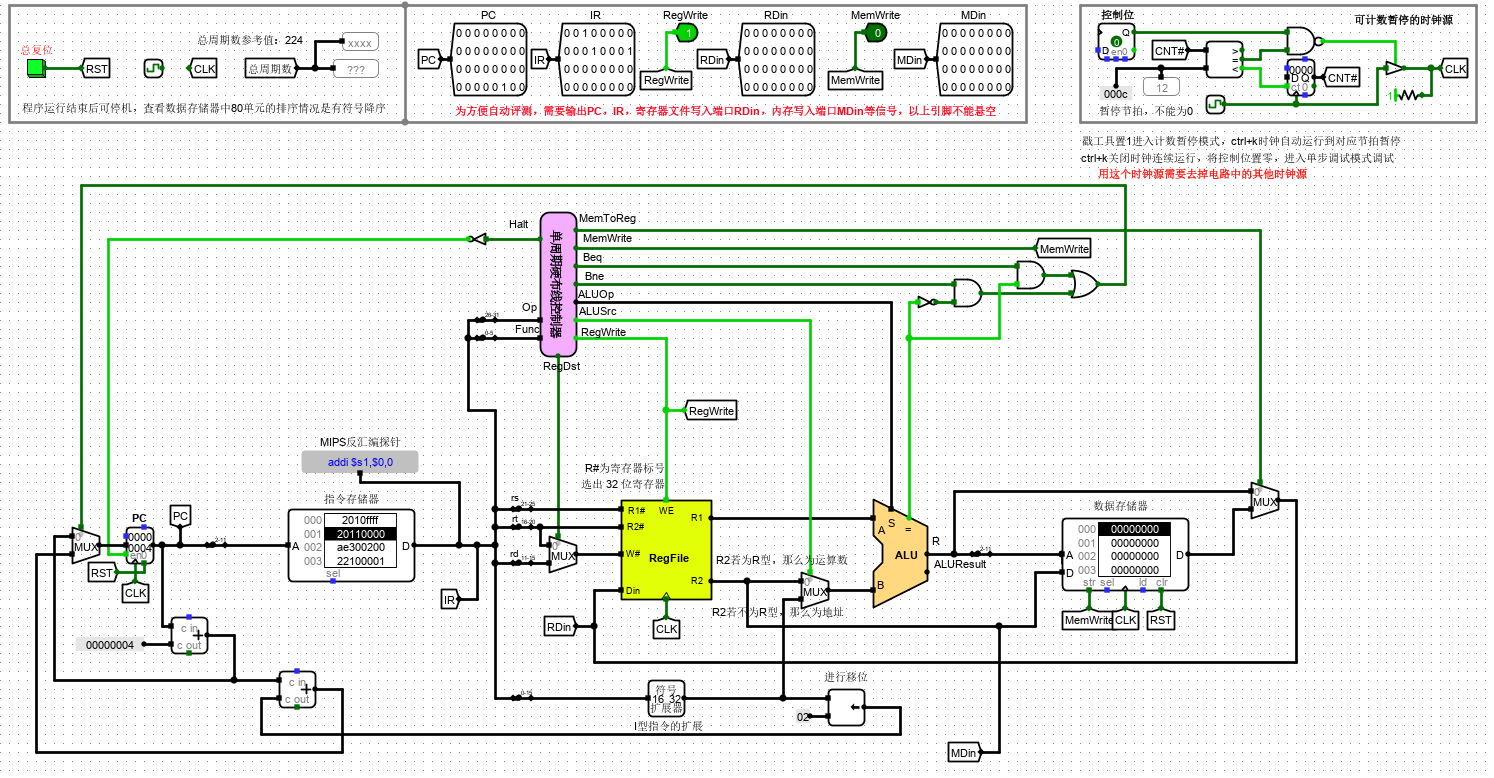The height and width of the screenshot is (778, 1494).
Task: Poke the clock source beside the top CLK tunnel
Action: pos(154,68)
